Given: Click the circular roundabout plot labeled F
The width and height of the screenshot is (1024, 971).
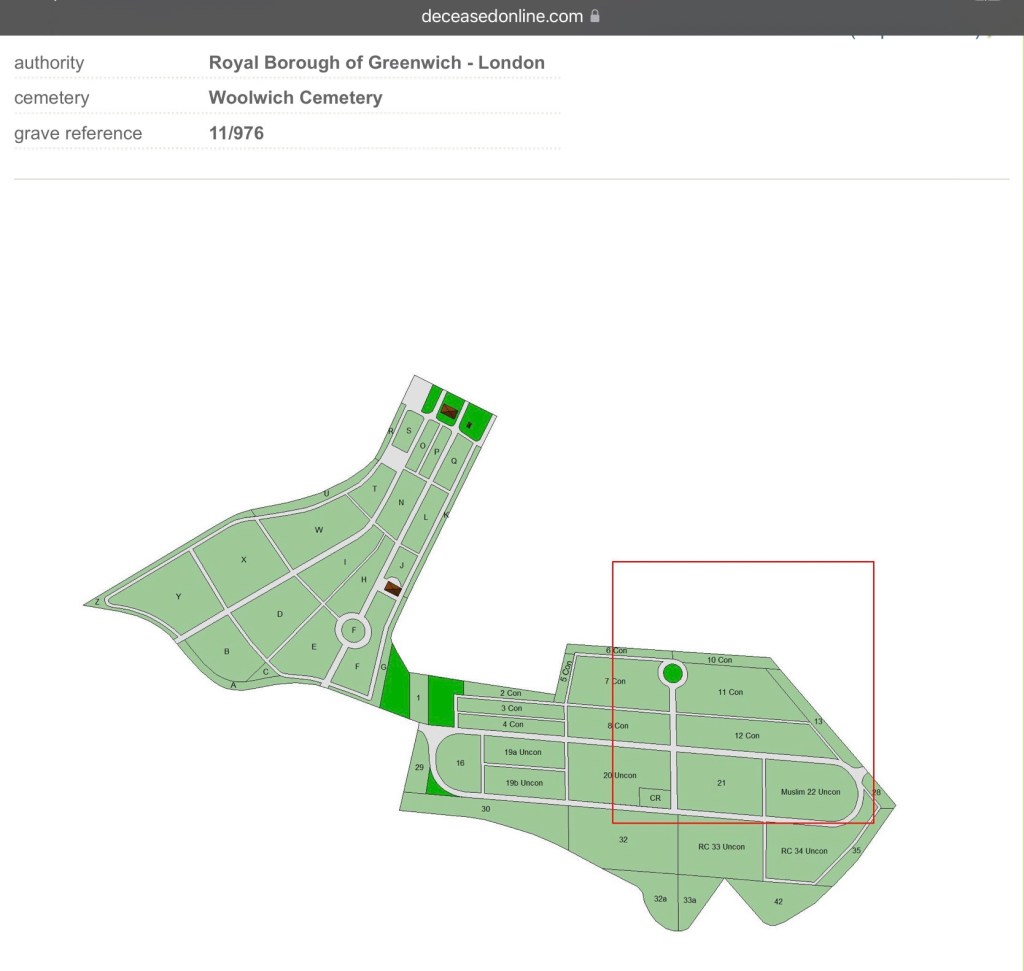Looking at the screenshot, I should pyautogui.click(x=353, y=631).
